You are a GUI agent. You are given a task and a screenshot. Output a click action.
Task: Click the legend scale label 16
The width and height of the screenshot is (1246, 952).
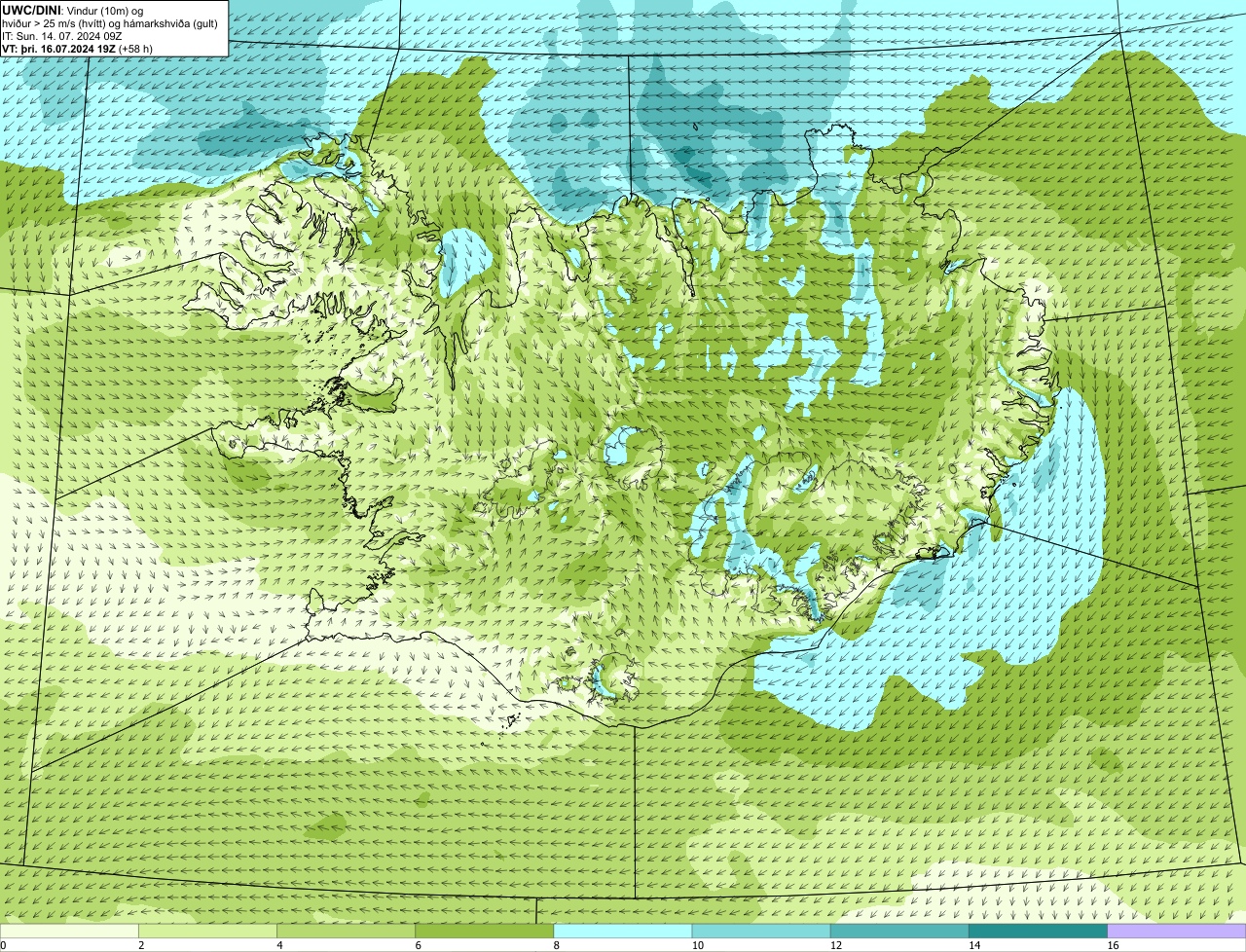(1112, 945)
